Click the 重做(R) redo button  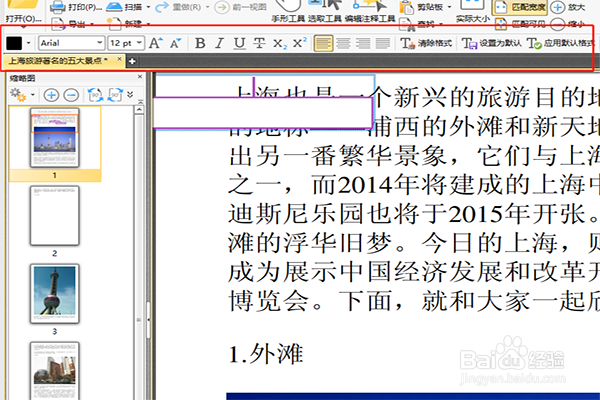pyautogui.click(x=178, y=7)
